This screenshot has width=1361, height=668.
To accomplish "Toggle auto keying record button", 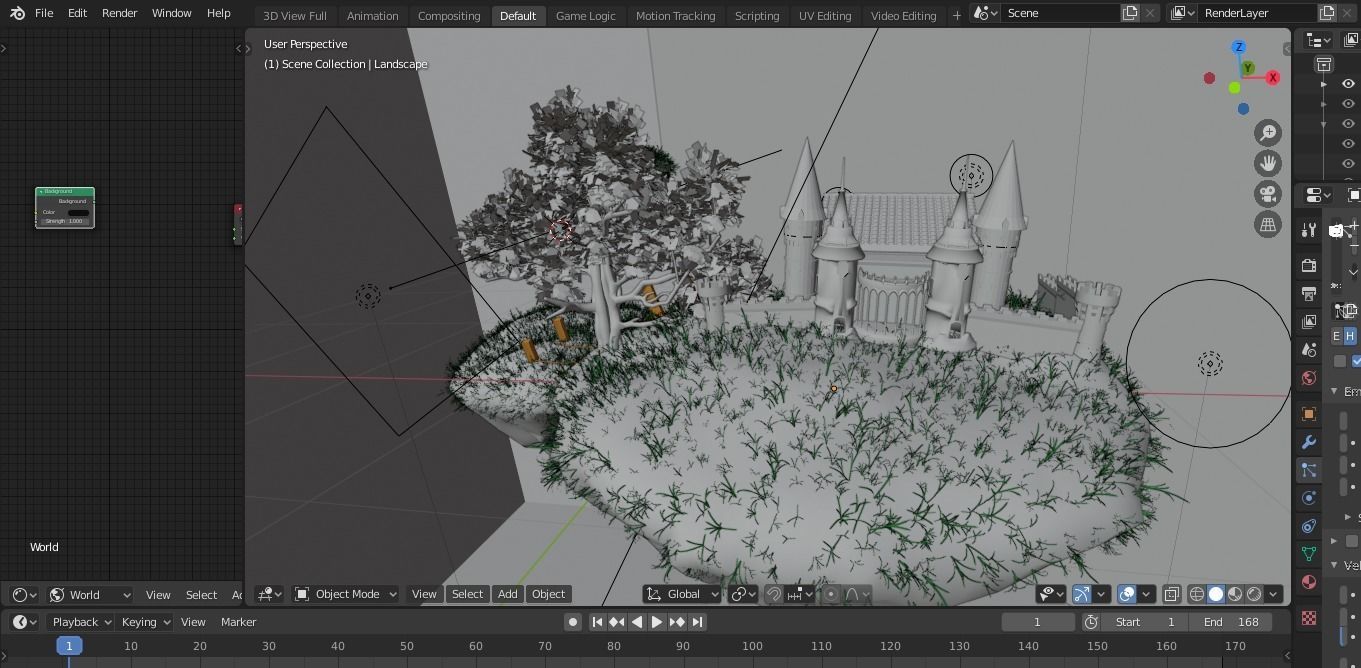I will click(573, 622).
